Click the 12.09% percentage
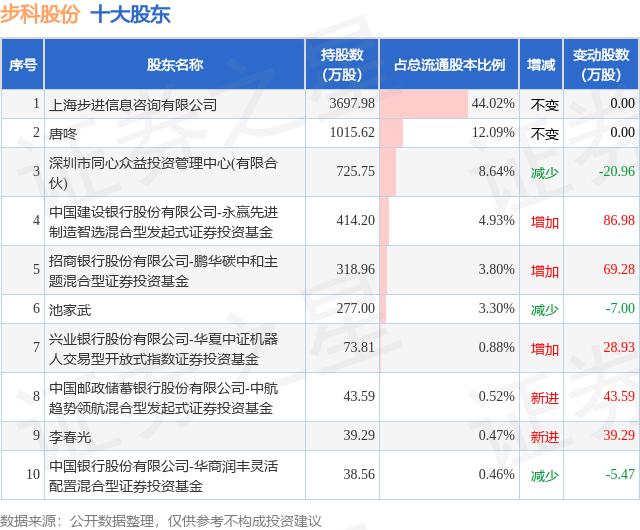The image size is (640, 530). tap(493, 132)
